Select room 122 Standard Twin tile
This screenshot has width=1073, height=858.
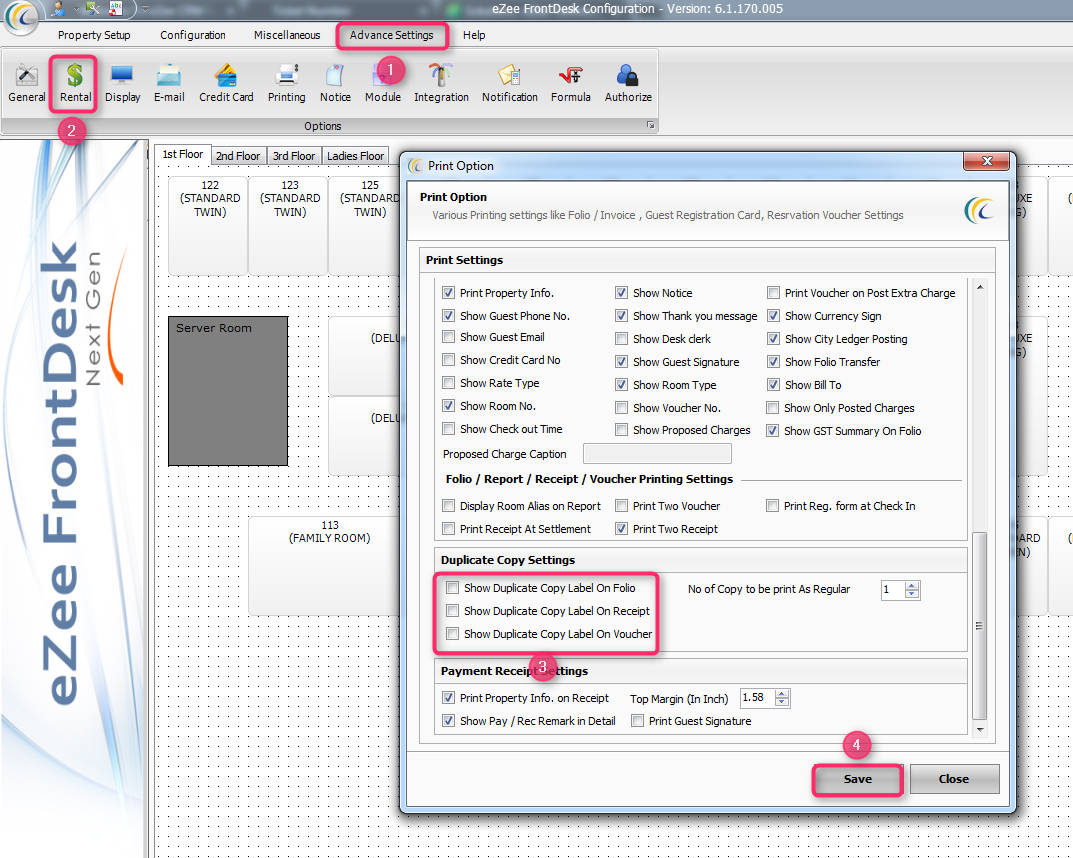click(208, 225)
